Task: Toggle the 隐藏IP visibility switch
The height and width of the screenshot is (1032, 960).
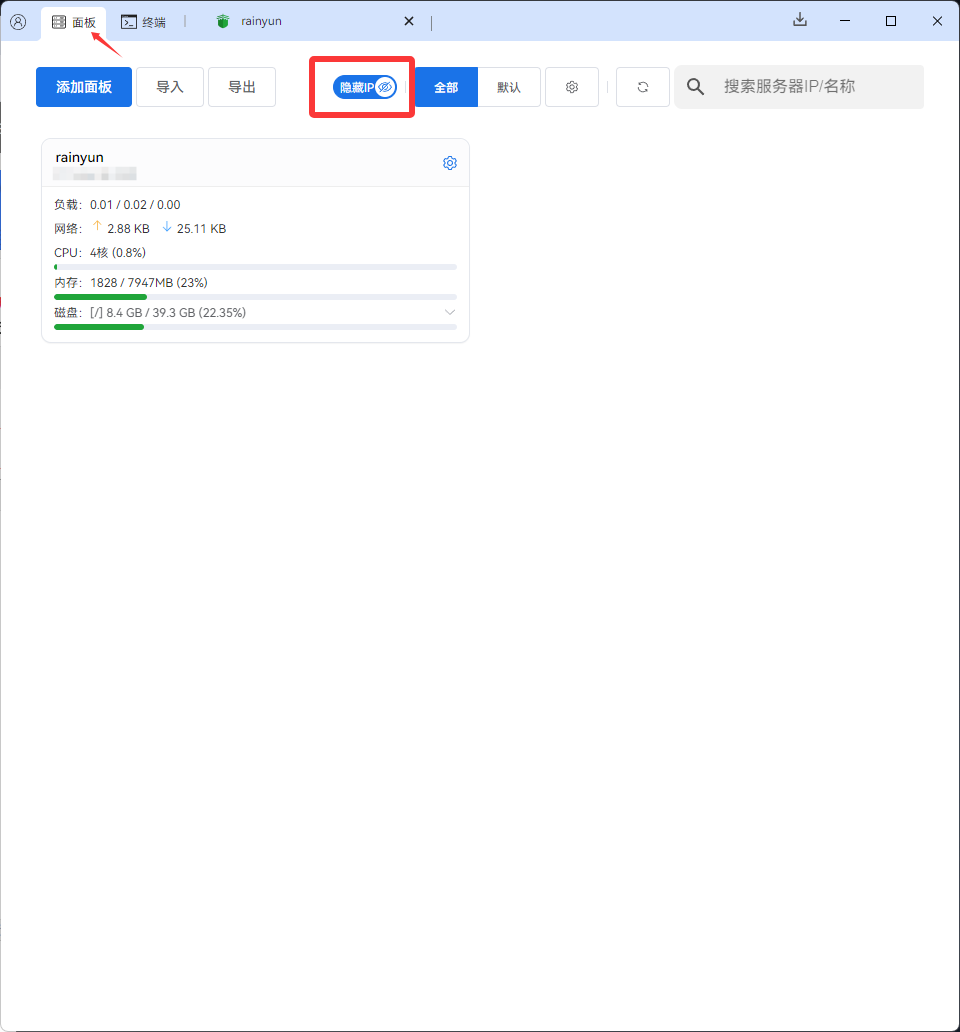Action: [361, 87]
